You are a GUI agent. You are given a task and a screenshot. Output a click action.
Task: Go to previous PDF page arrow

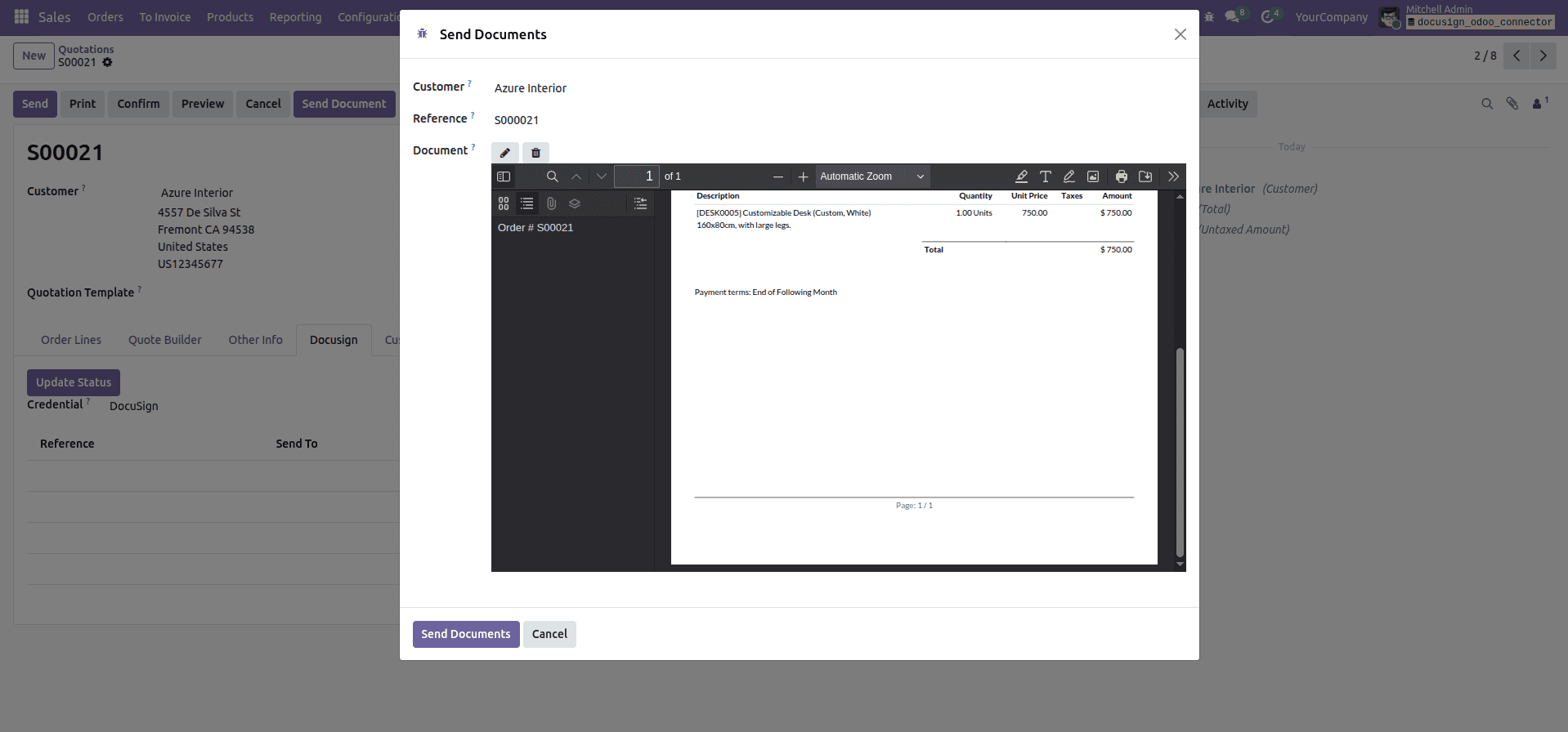pos(576,176)
